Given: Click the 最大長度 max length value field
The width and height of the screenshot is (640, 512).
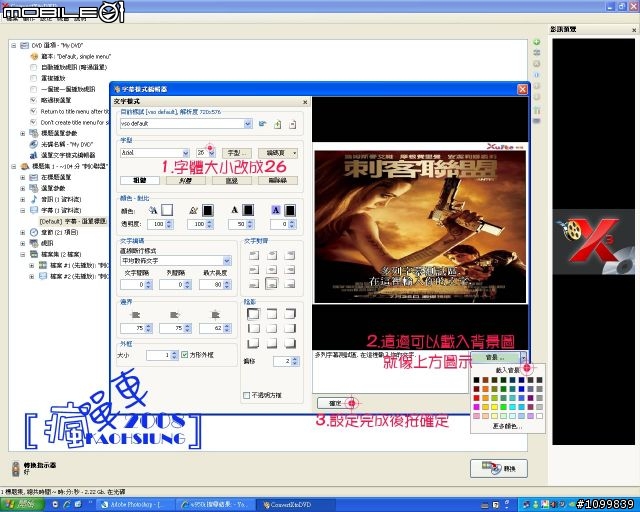Looking at the screenshot, I should (x=211, y=285).
